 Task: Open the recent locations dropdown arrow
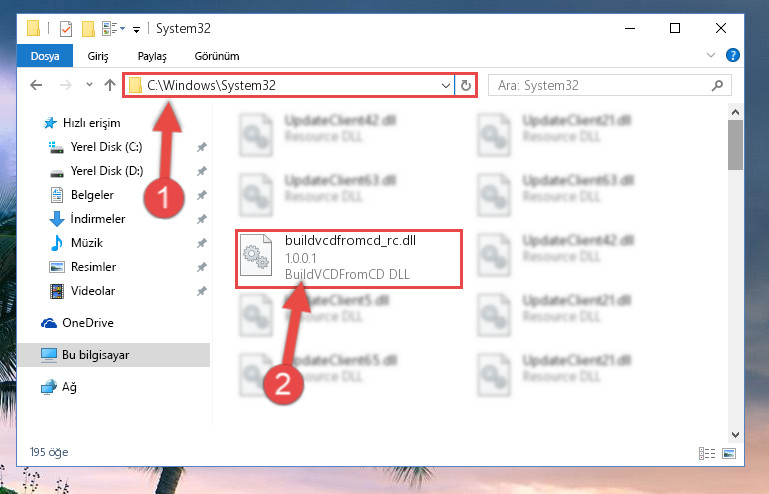point(89,85)
